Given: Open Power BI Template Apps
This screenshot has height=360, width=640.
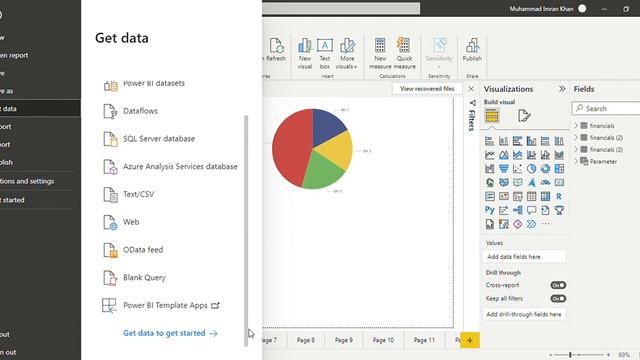Looking at the screenshot, I should [161, 305].
